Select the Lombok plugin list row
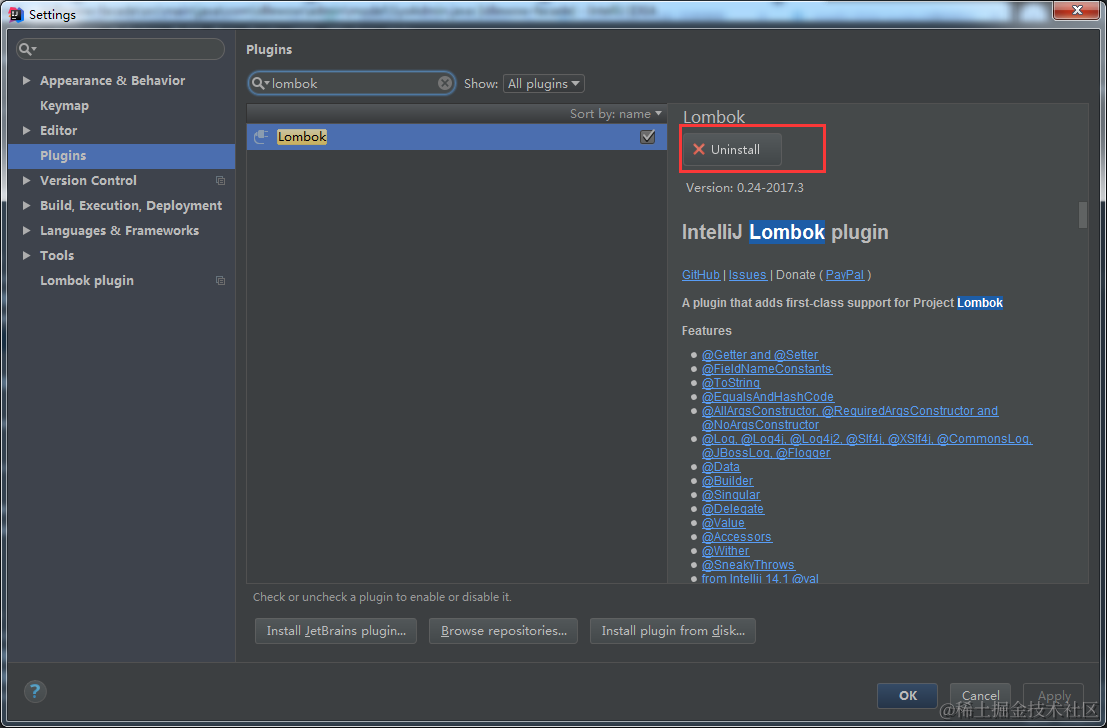 [456, 137]
